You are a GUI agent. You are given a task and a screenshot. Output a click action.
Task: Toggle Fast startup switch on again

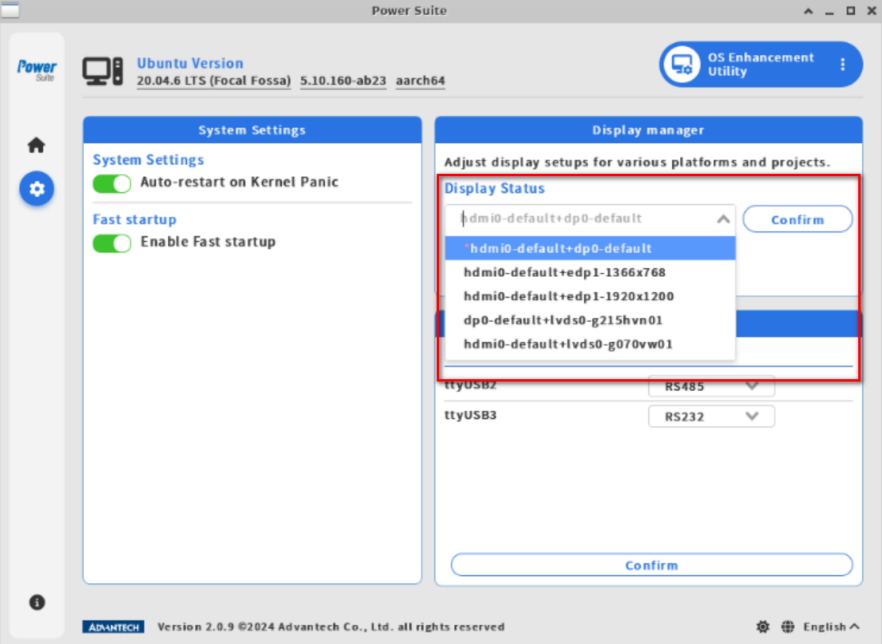click(x=111, y=242)
